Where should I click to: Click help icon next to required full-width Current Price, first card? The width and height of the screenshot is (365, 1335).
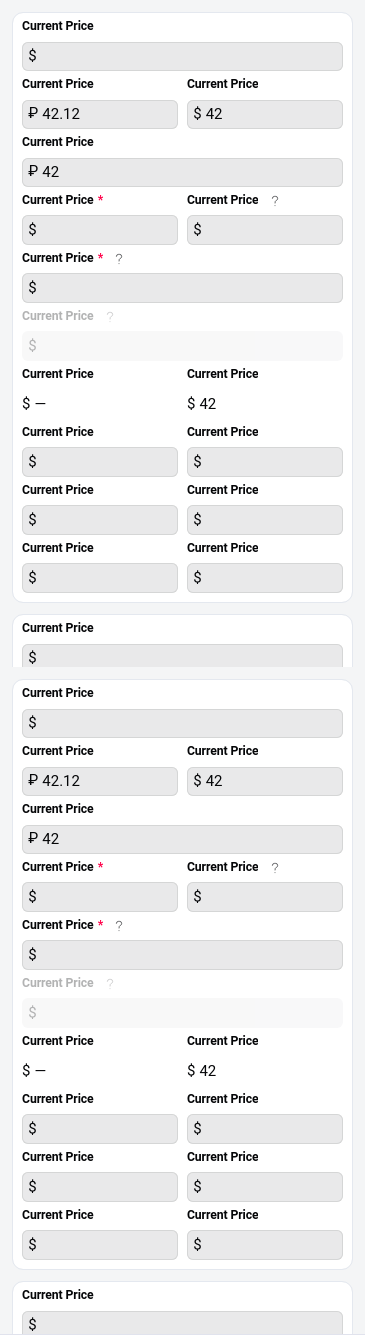pyautogui.click(x=119, y=258)
